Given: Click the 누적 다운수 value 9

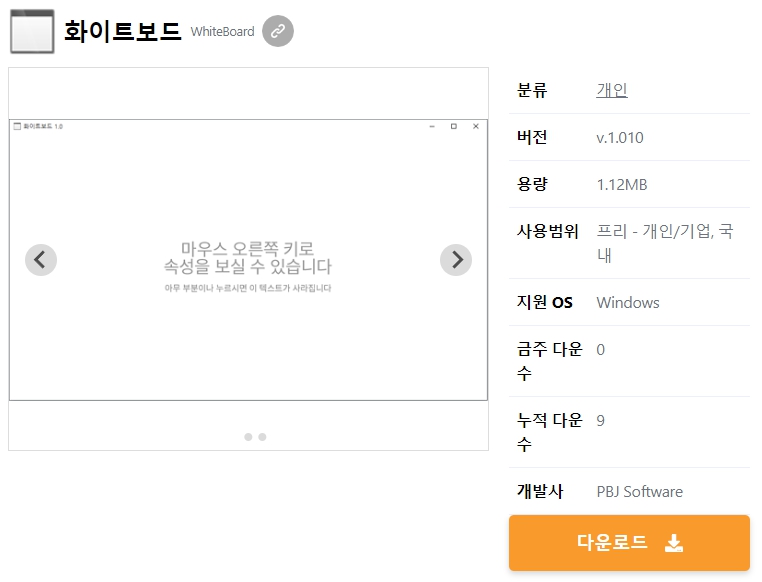Looking at the screenshot, I should click(x=601, y=421).
